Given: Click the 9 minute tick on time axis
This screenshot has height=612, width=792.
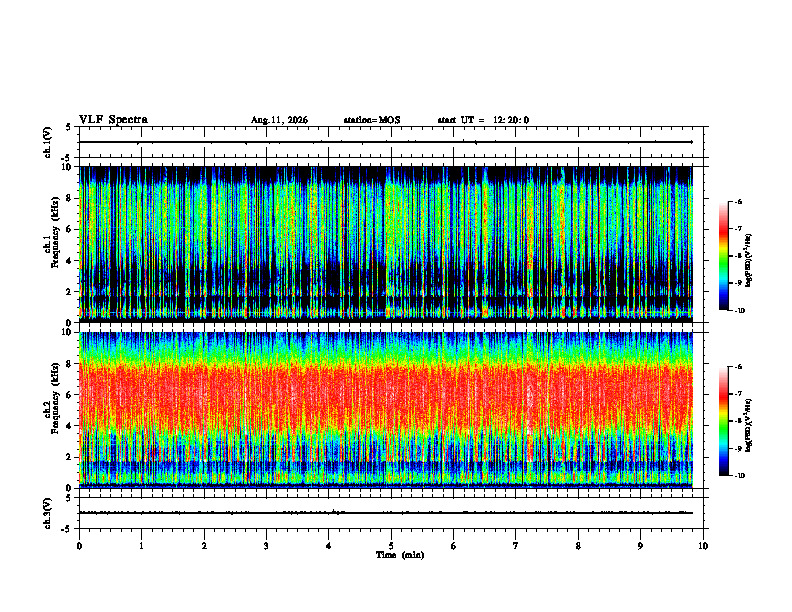Looking at the screenshot, I should [x=640, y=546].
